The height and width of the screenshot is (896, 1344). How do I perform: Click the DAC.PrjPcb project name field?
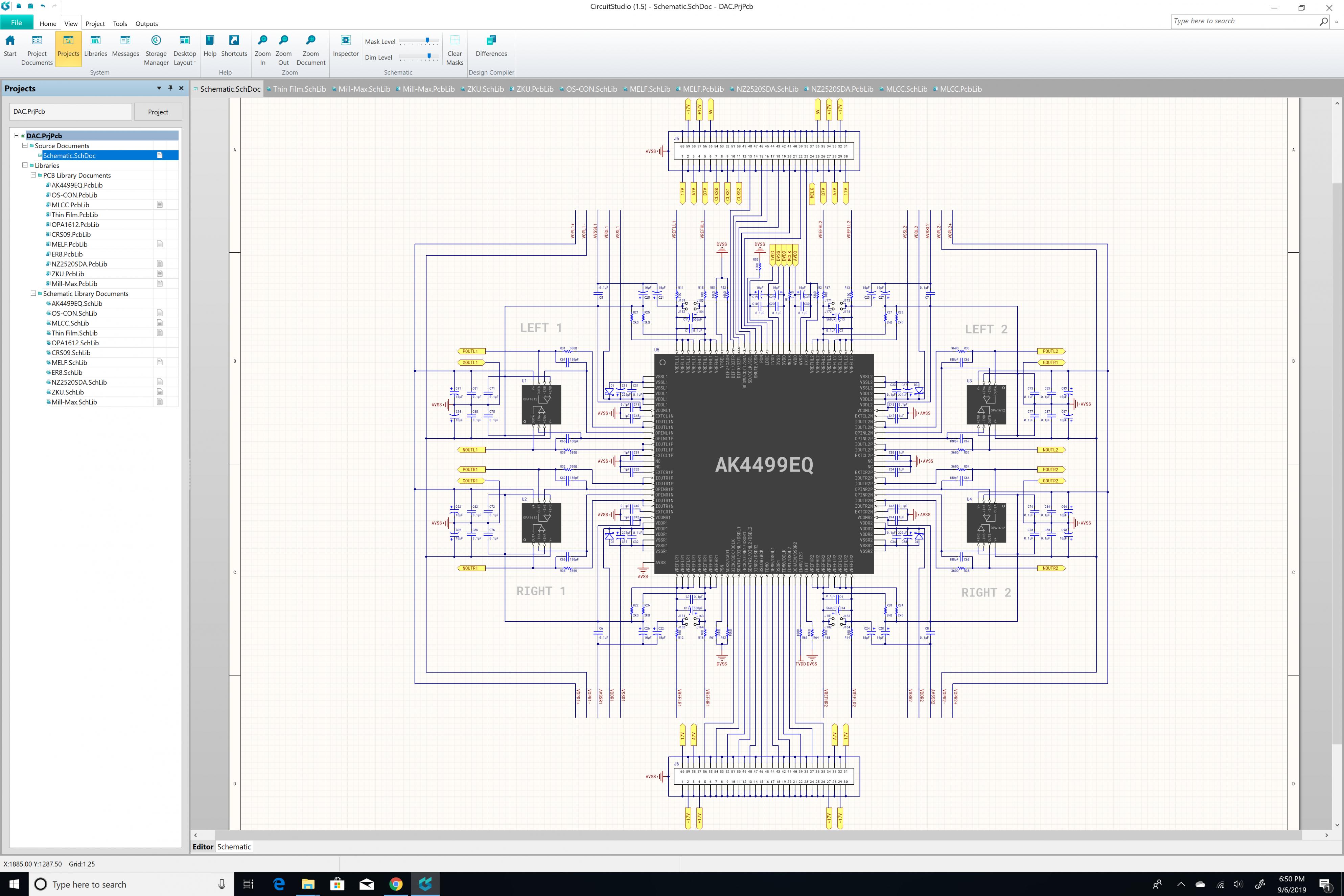click(x=70, y=111)
